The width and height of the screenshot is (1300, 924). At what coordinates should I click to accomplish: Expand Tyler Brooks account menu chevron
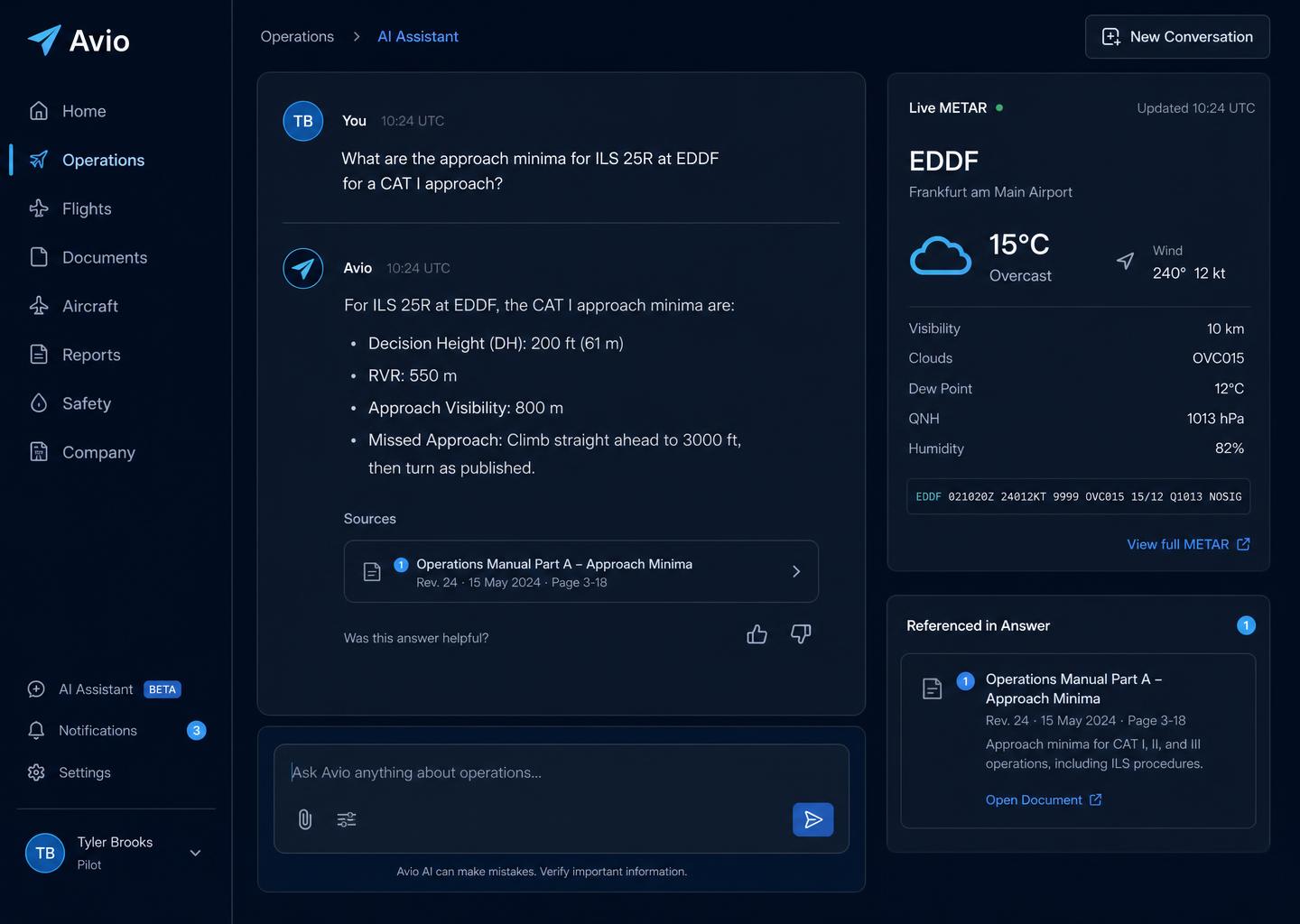195,853
